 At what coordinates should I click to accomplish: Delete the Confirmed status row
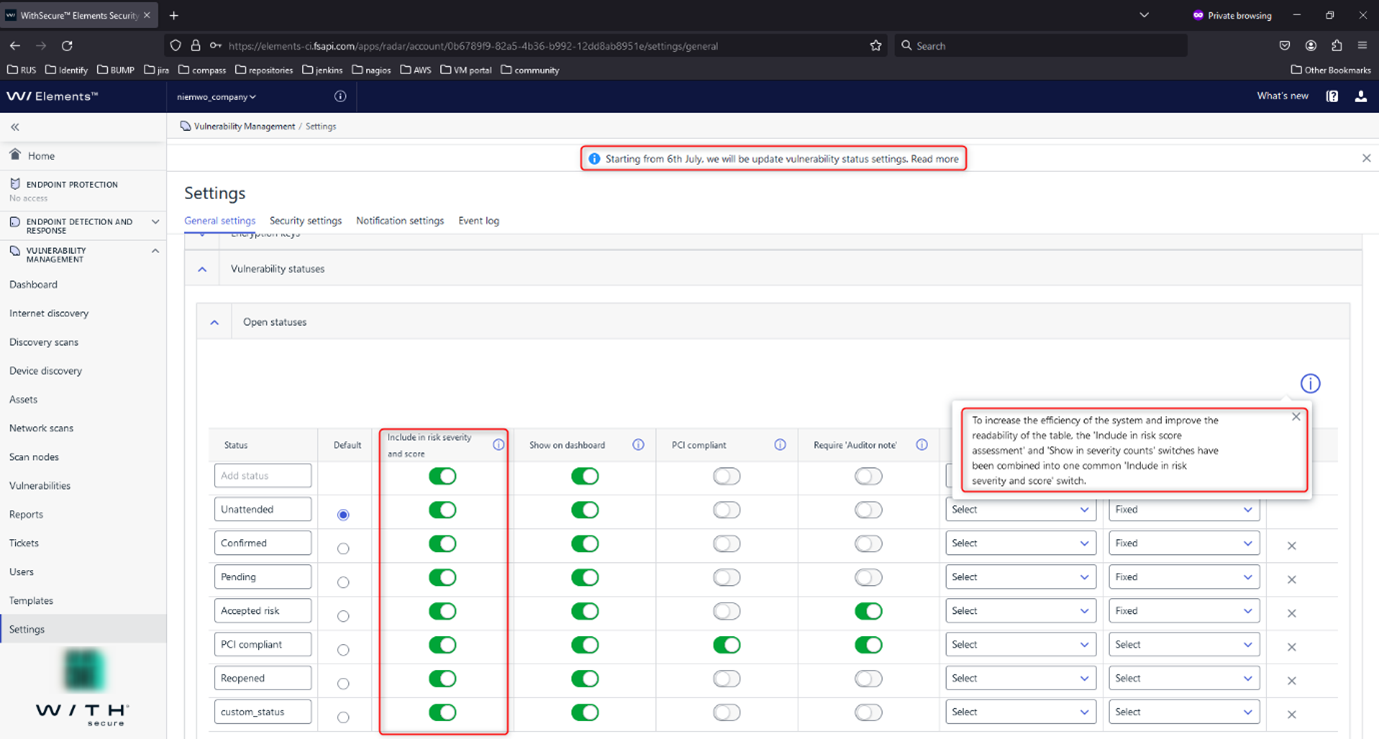[1292, 546]
